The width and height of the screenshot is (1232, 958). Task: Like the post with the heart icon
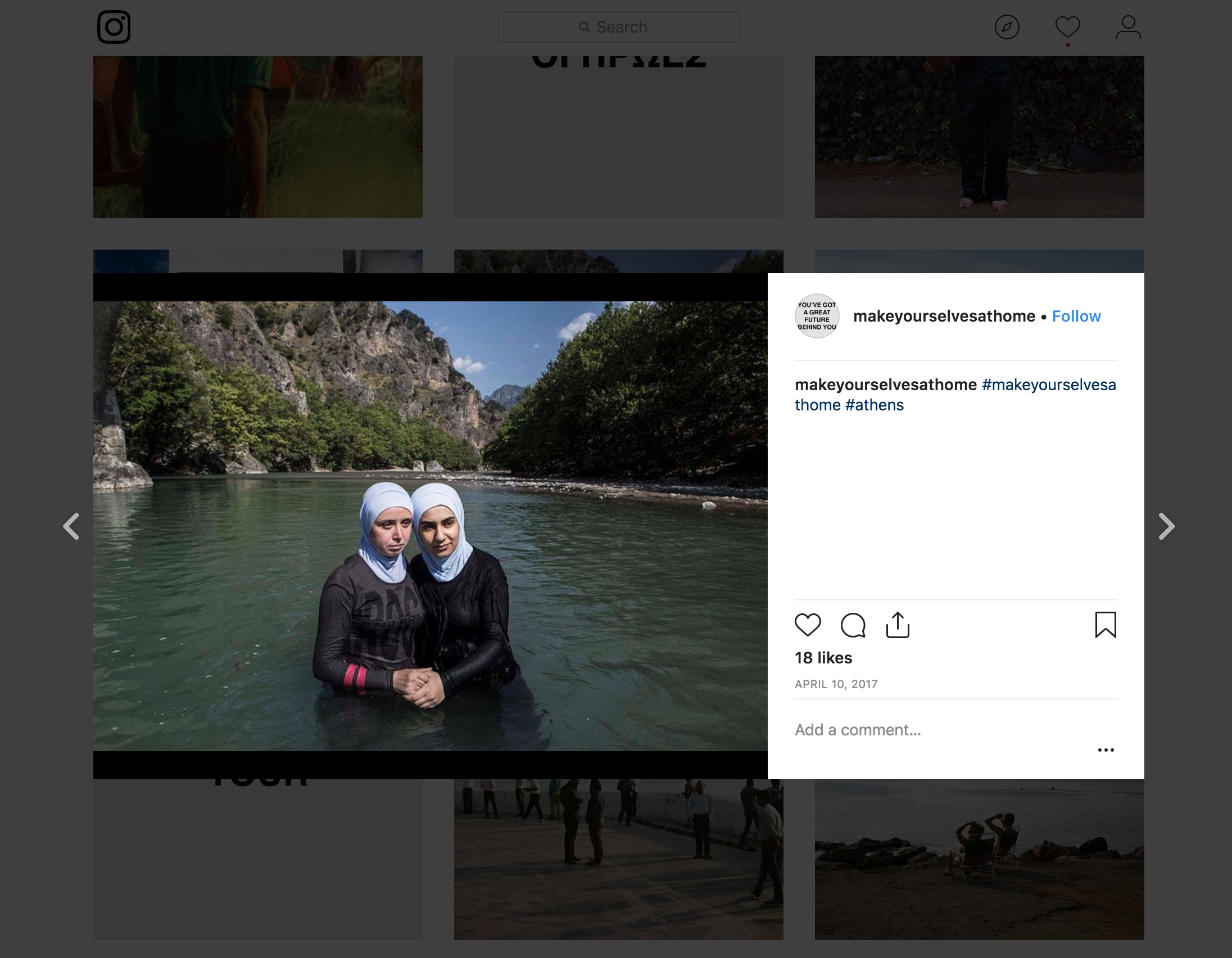coord(808,625)
